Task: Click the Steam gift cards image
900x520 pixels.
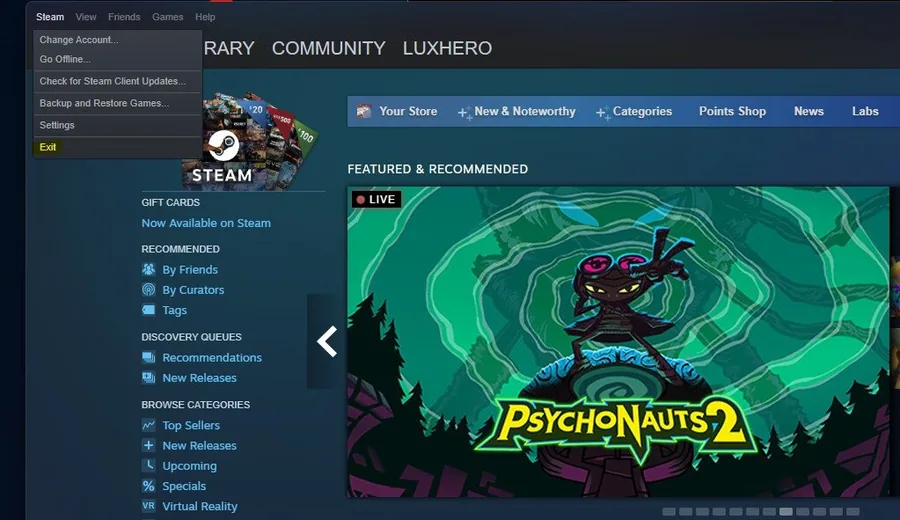Action: pos(251,141)
